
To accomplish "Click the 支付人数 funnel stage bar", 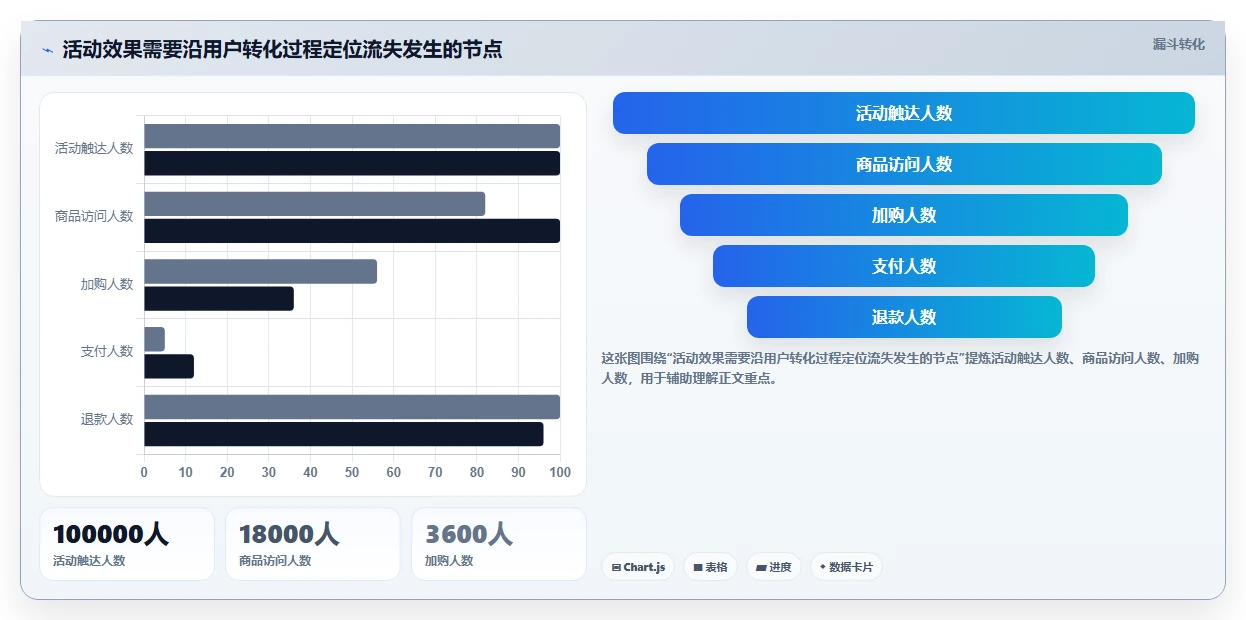I will point(904,266).
